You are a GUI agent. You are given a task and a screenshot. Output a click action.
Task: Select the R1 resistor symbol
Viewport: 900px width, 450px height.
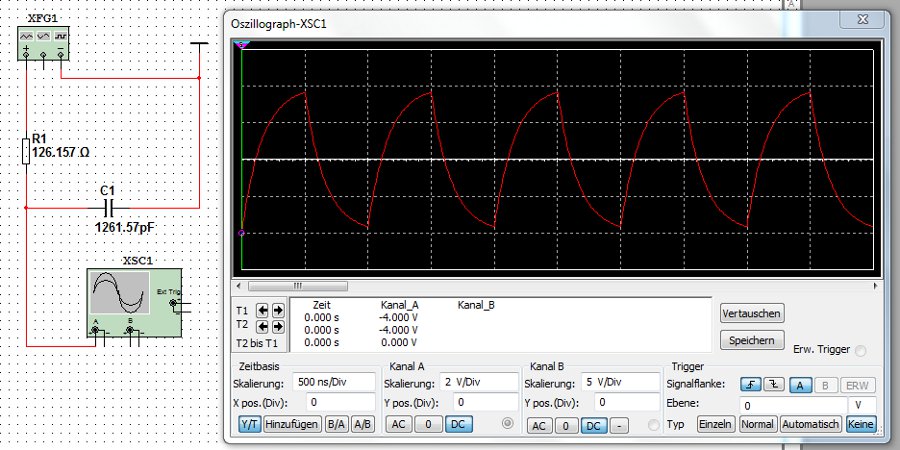[27, 152]
